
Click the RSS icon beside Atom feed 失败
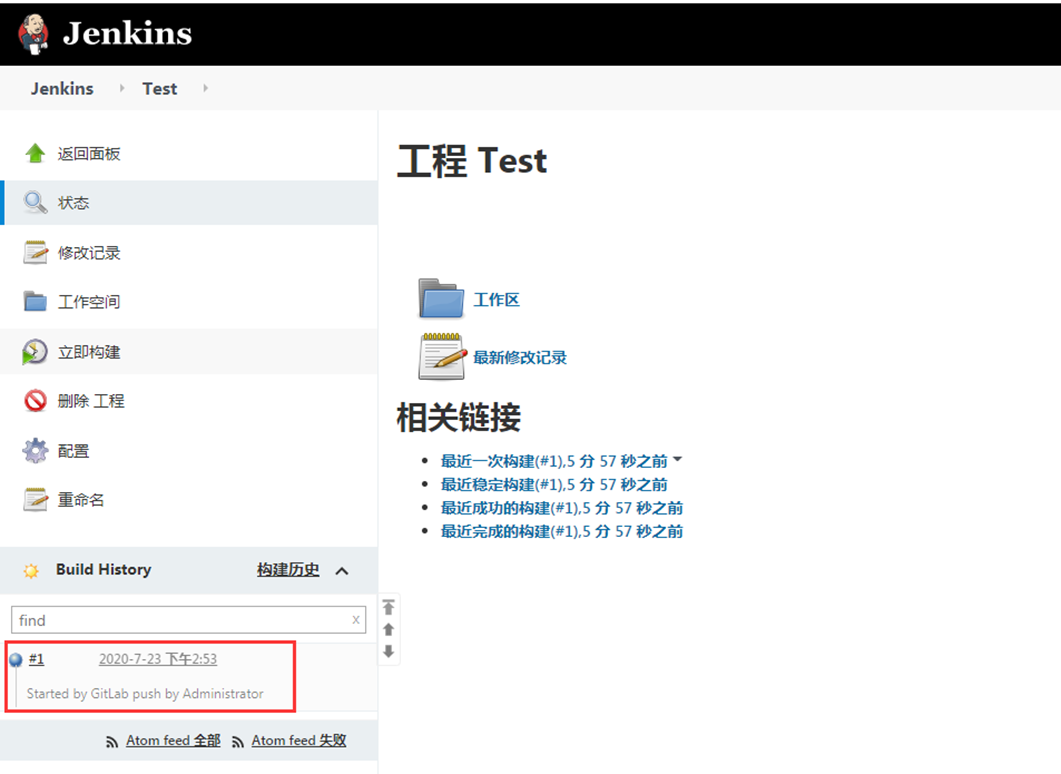point(238,742)
